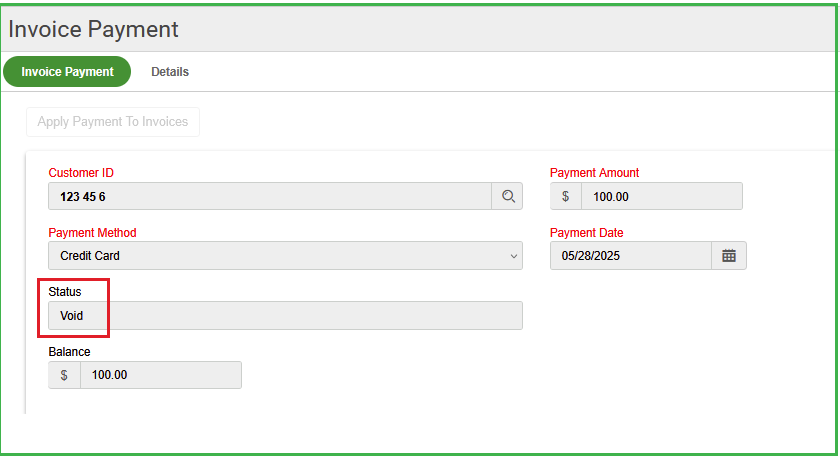Expand Payment Method using its chevron arrow
Viewport: 840px width, 461px height.
pyautogui.click(x=513, y=256)
